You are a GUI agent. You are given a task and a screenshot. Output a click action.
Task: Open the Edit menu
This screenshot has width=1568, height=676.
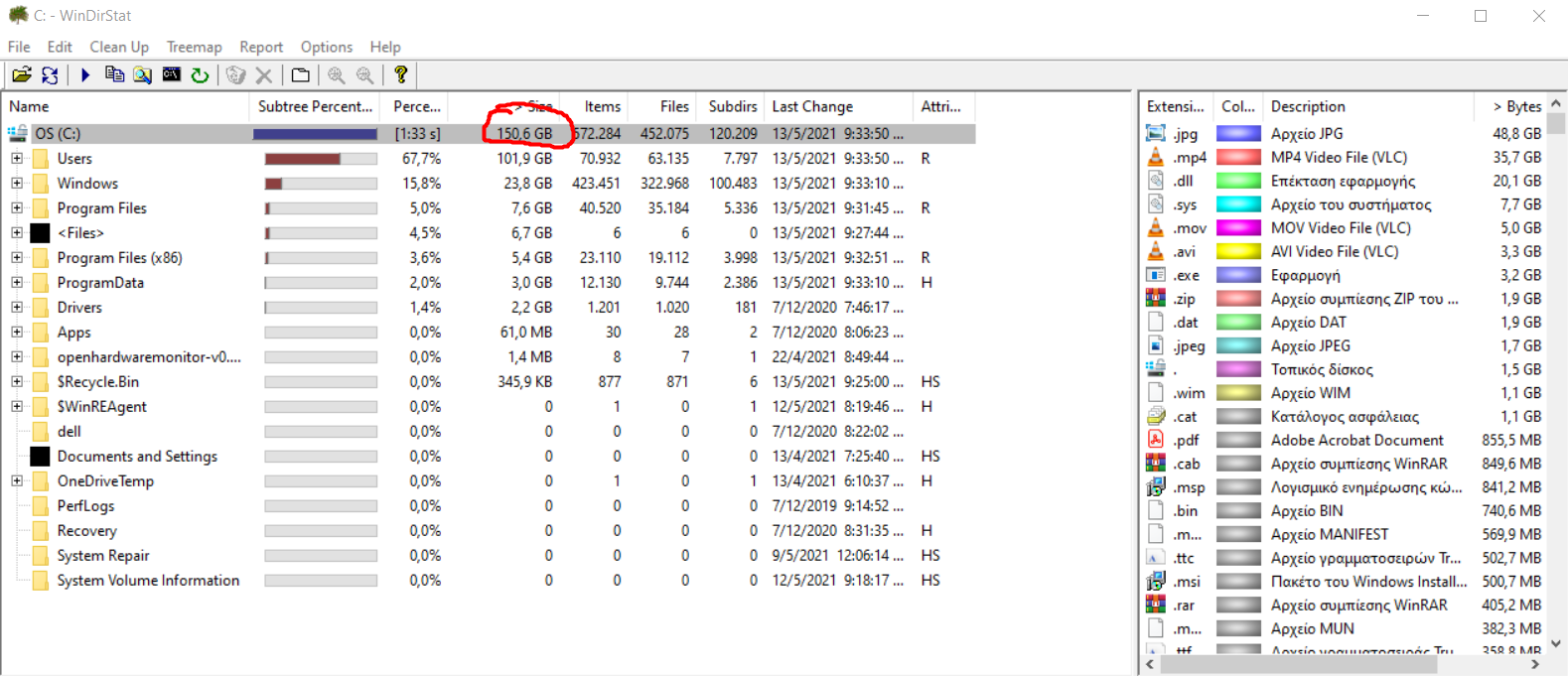[60, 47]
